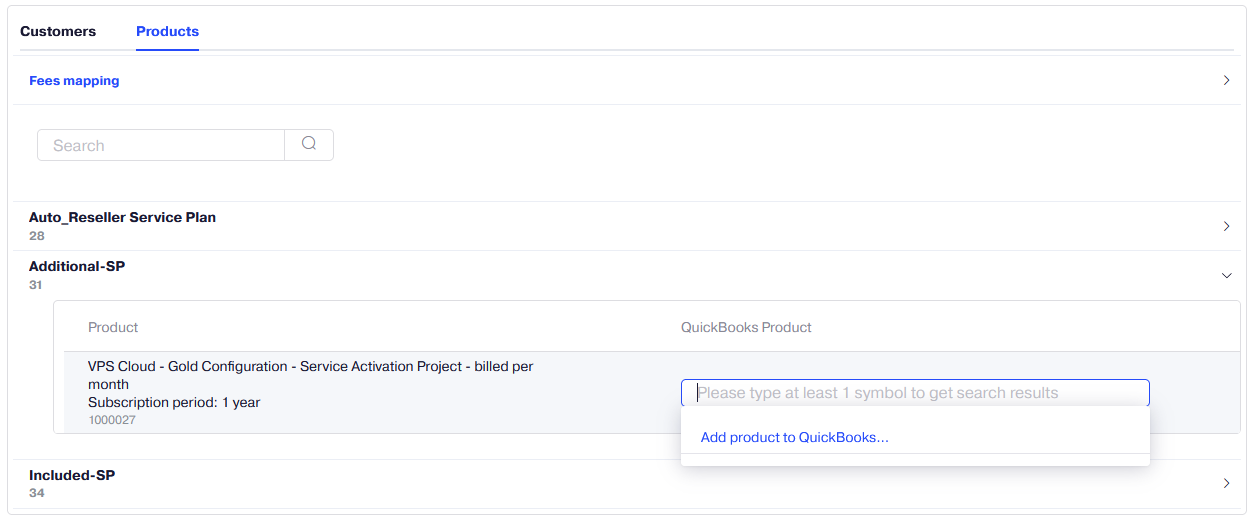Click the Included-SP section heading
1253x516 pixels.
click(72, 475)
